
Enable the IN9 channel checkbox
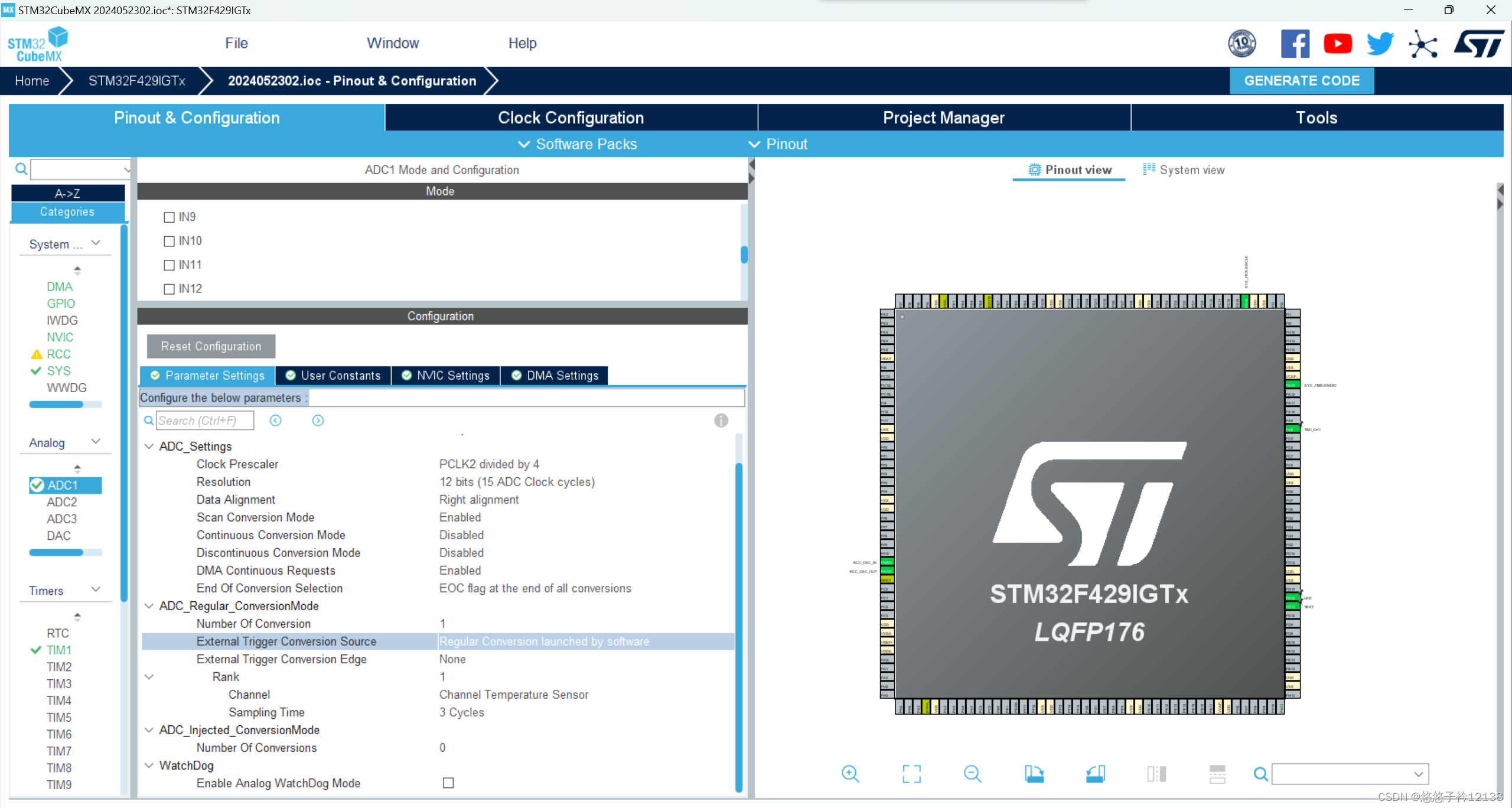169,217
